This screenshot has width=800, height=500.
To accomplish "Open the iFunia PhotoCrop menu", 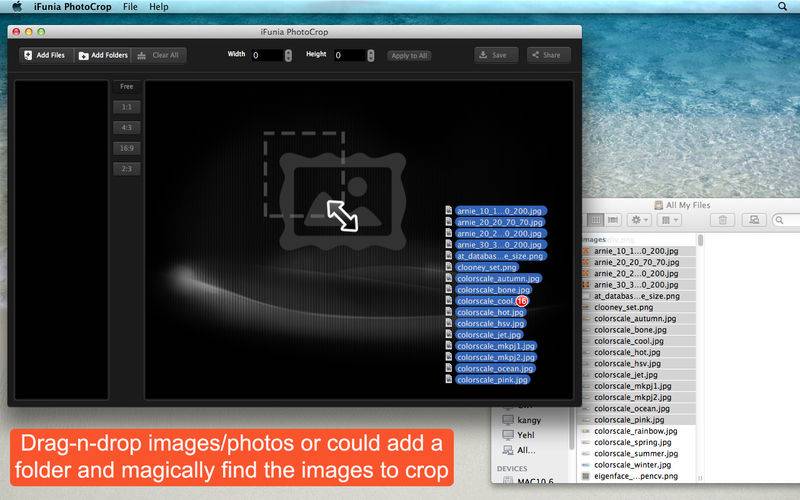I will pyautogui.click(x=72, y=7).
